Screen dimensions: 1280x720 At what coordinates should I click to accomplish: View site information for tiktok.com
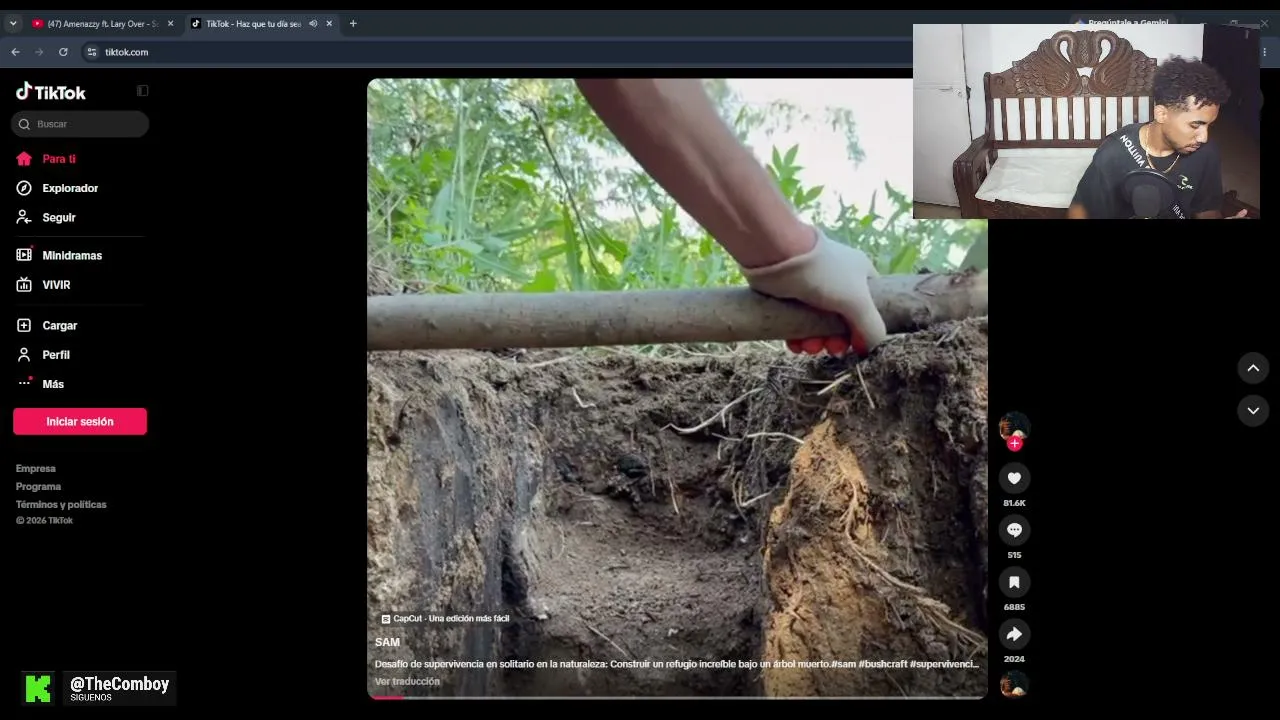92,52
